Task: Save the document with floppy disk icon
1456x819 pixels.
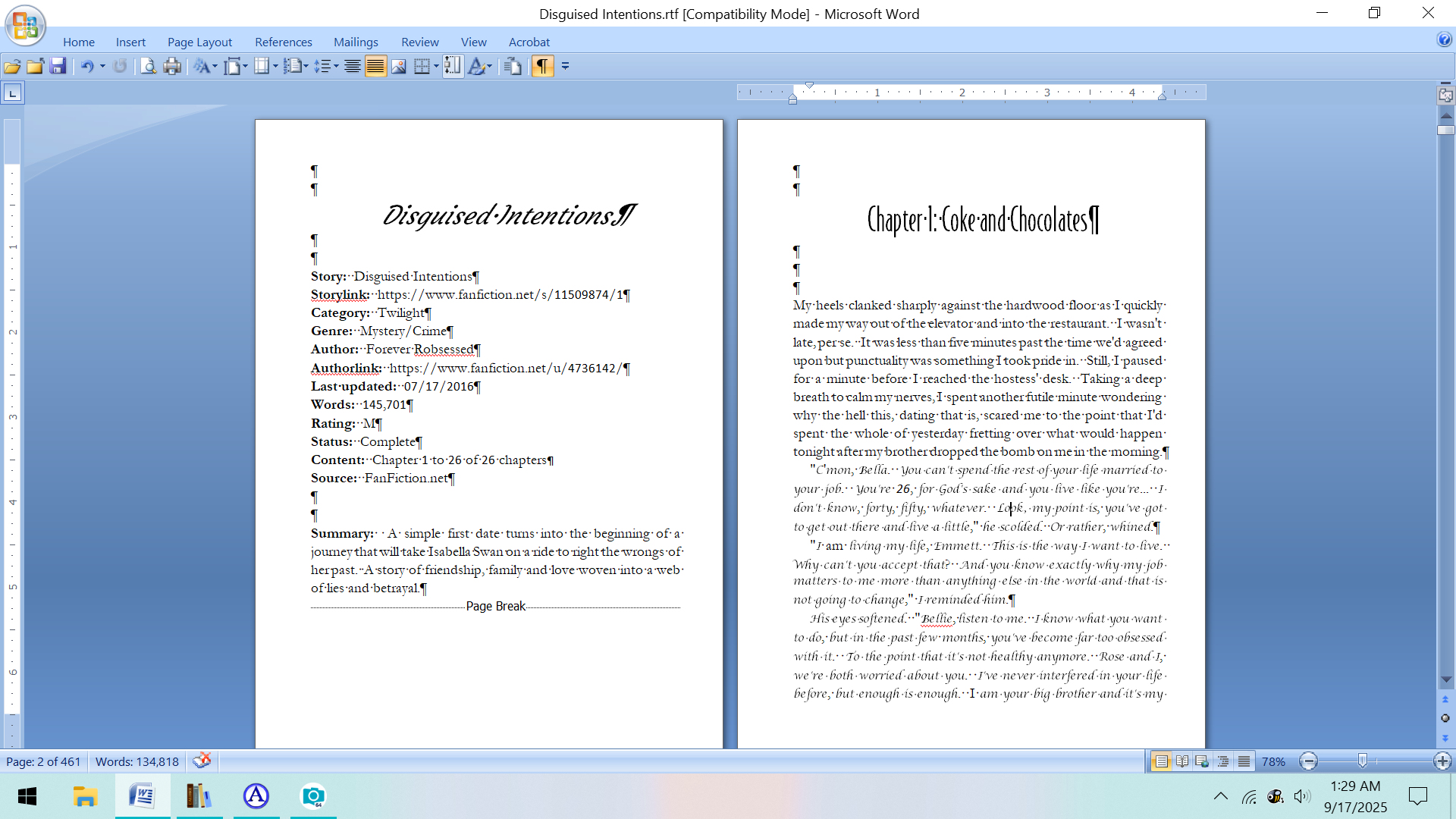Action: (x=58, y=67)
